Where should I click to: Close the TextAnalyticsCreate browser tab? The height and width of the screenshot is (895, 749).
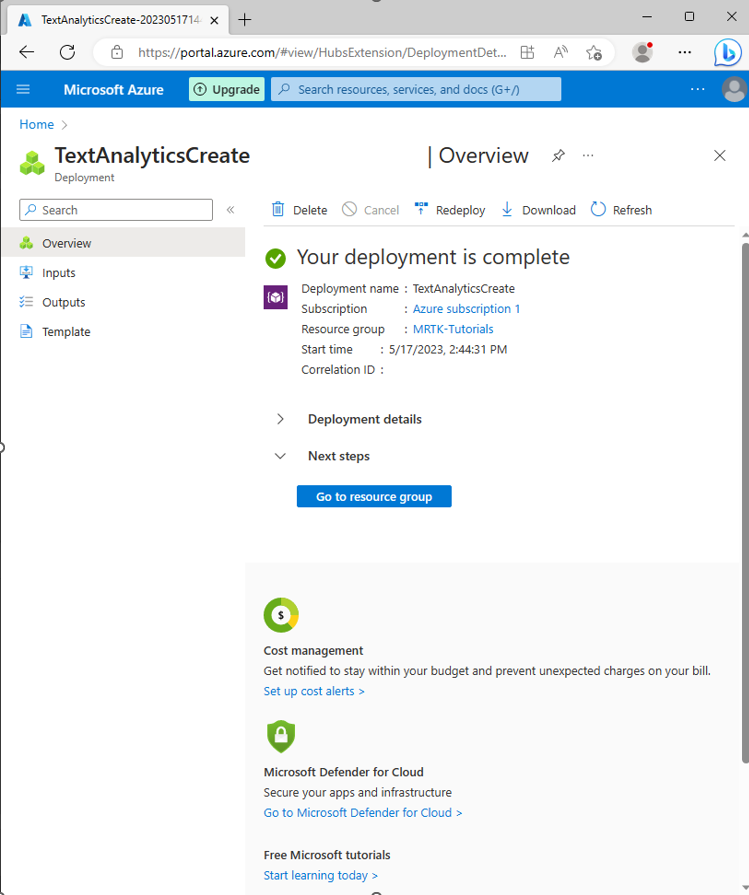point(214,20)
